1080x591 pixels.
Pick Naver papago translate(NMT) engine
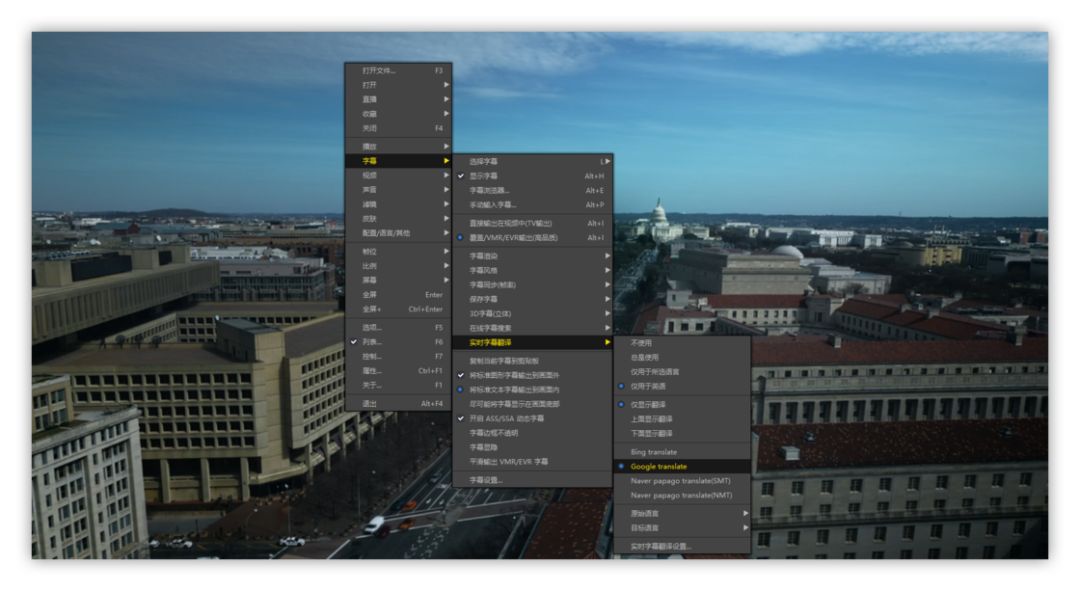680,495
